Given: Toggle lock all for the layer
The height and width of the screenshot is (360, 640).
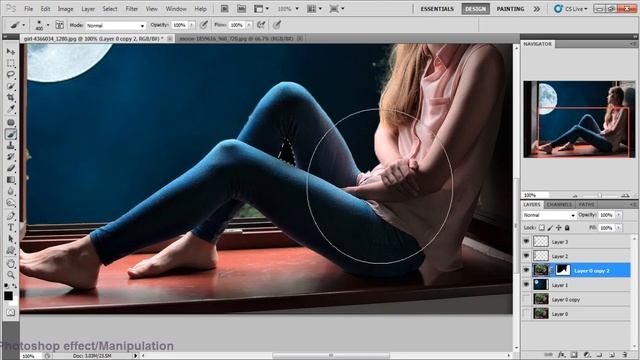Looking at the screenshot, I should pyautogui.click(x=567, y=228).
